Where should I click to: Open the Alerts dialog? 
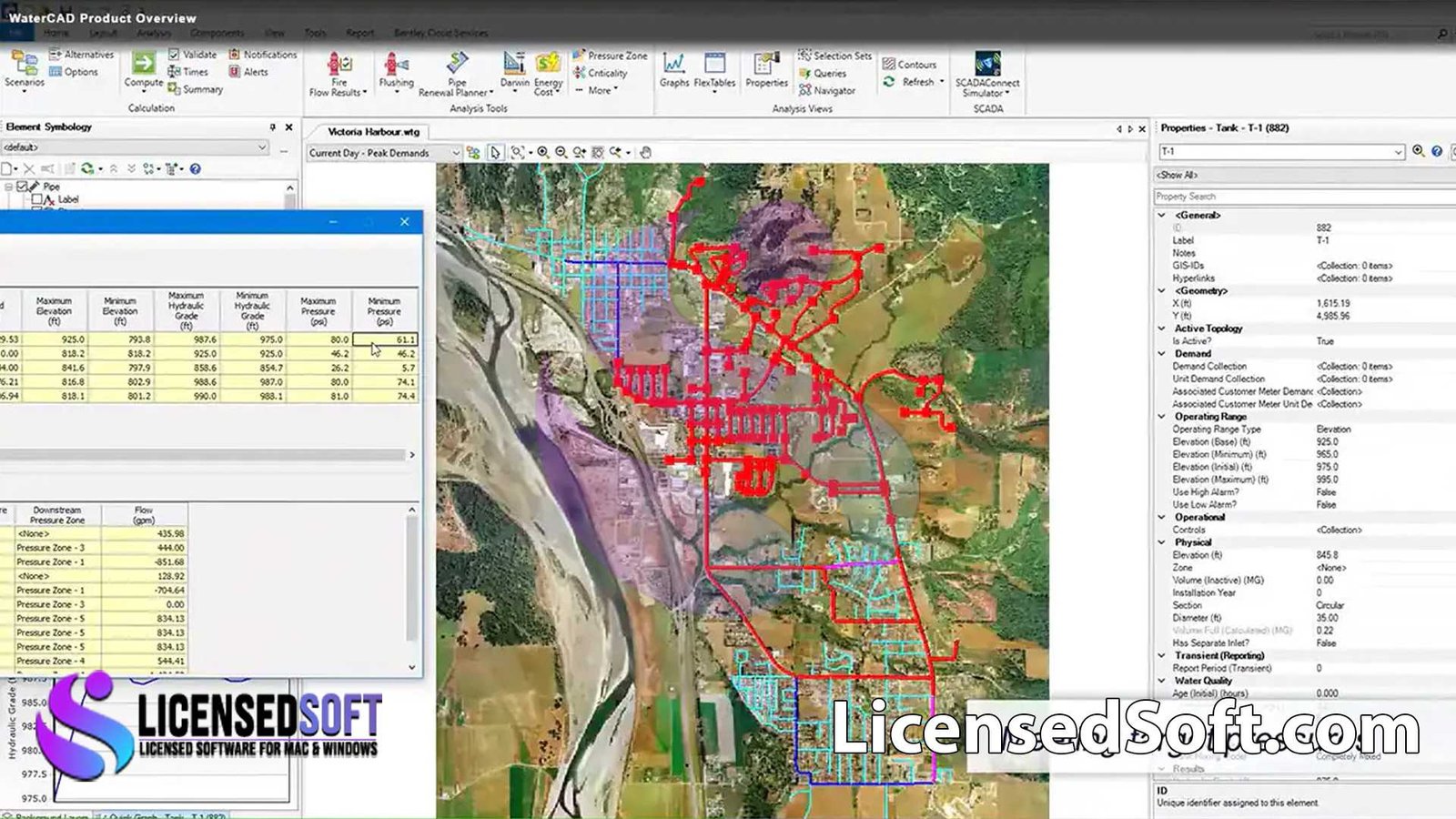pyautogui.click(x=248, y=72)
